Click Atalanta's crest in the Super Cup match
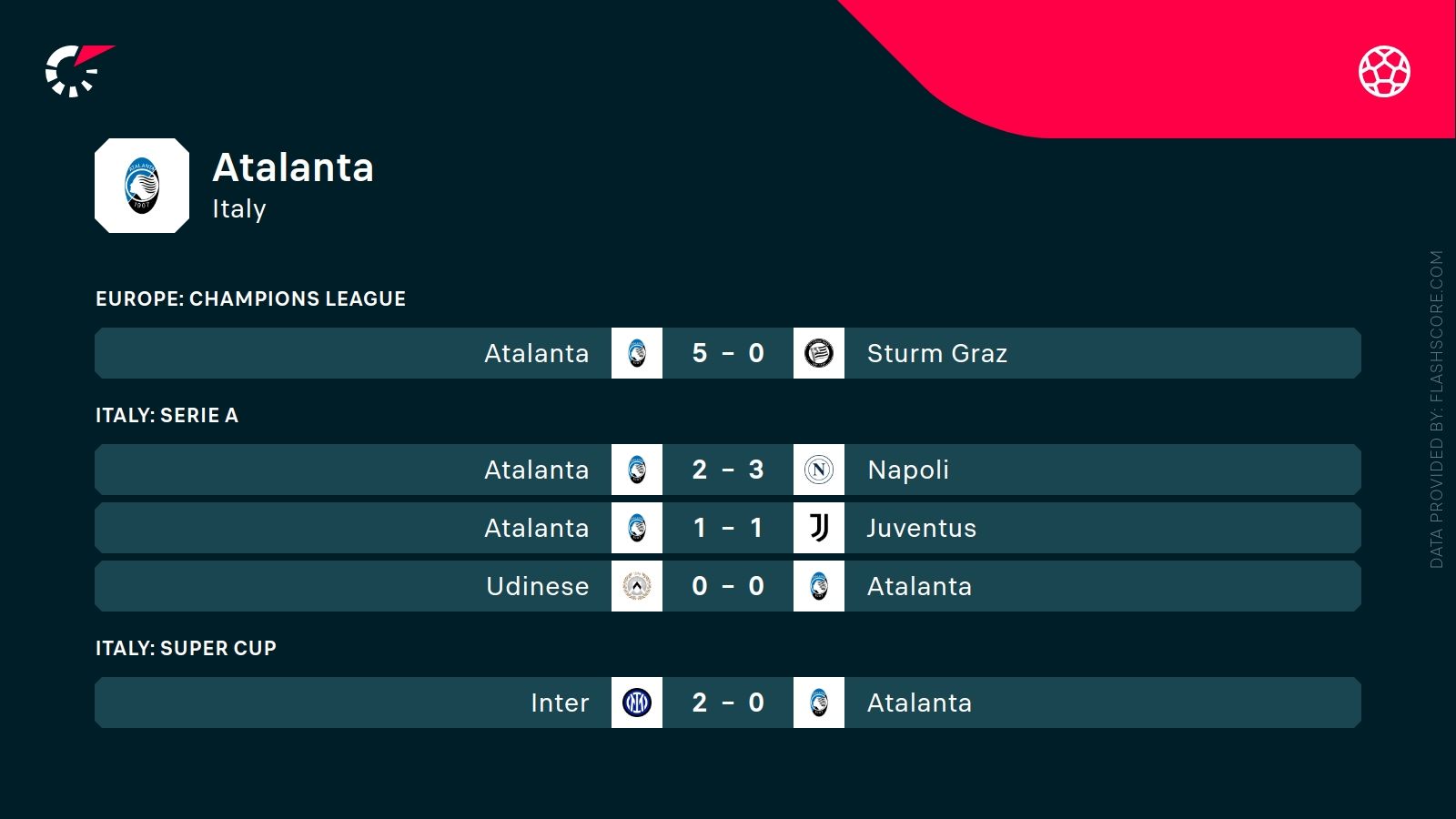The image size is (1456, 819). coord(819,703)
